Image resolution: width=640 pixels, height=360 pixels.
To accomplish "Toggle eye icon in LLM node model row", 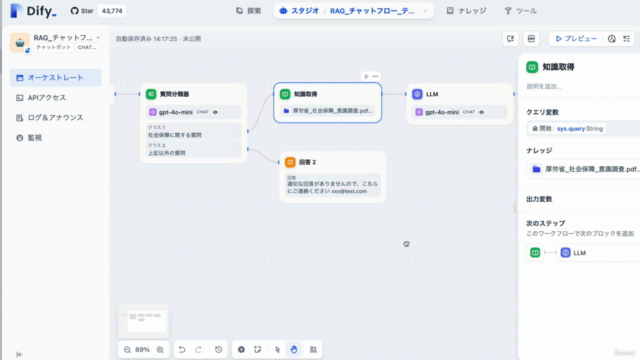I will tap(481, 112).
